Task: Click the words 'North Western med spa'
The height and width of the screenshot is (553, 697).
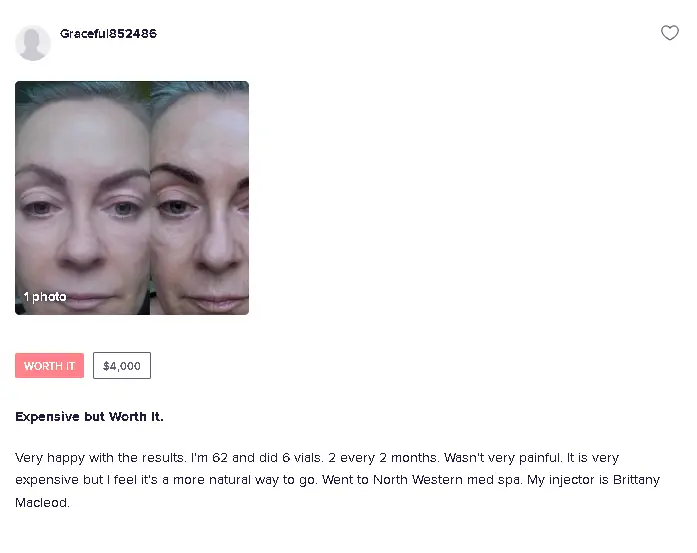Action: (x=447, y=480)
